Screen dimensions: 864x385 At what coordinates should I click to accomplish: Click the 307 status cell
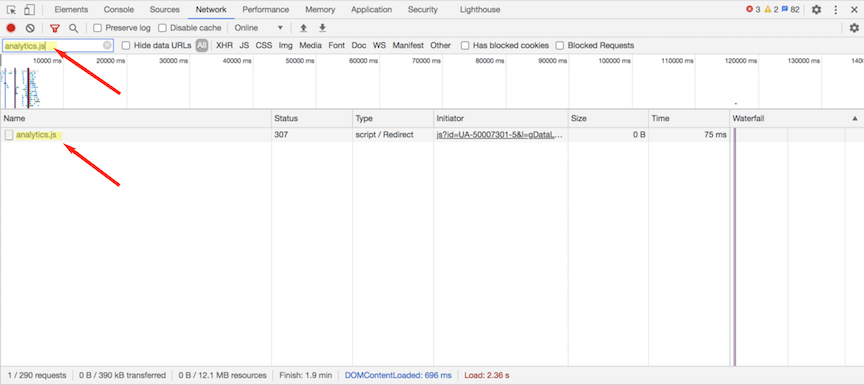pyautogui.click(x=312, y=135)
